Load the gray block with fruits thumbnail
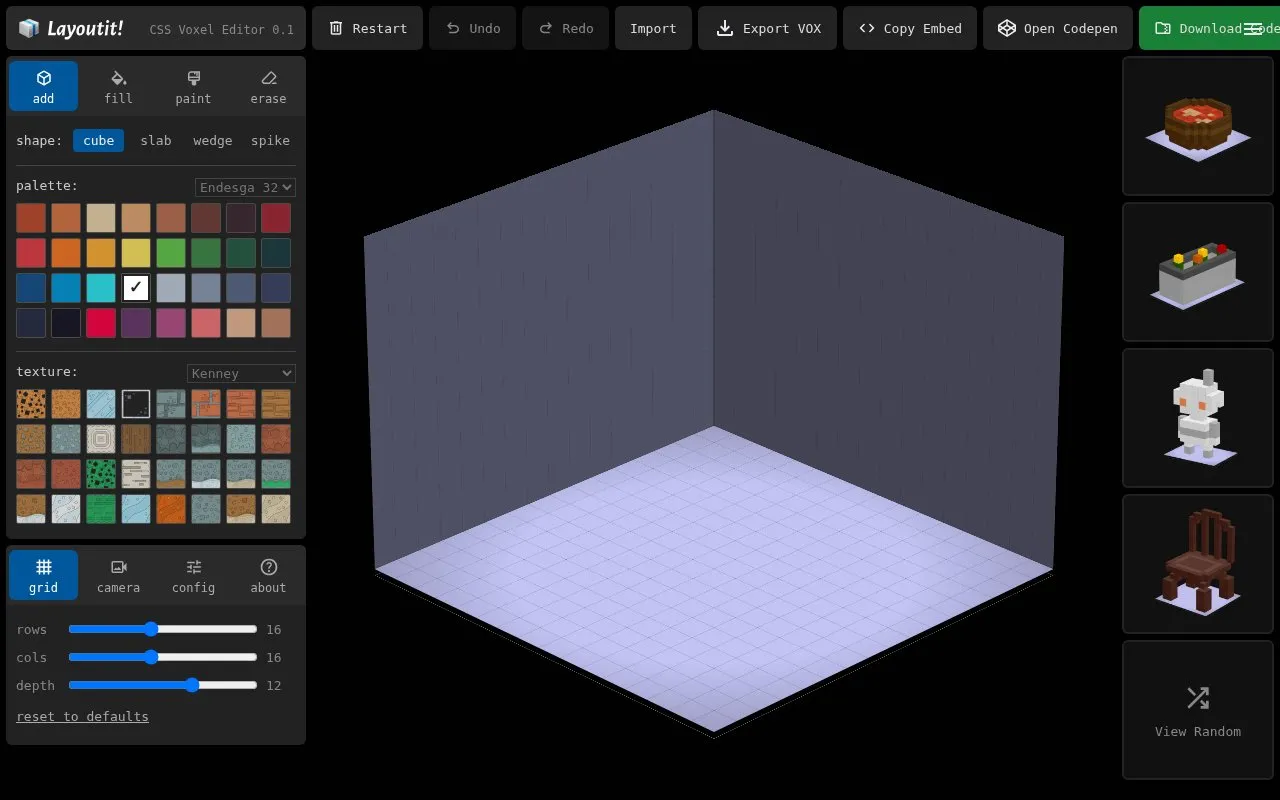 [x=1198, y=272]
